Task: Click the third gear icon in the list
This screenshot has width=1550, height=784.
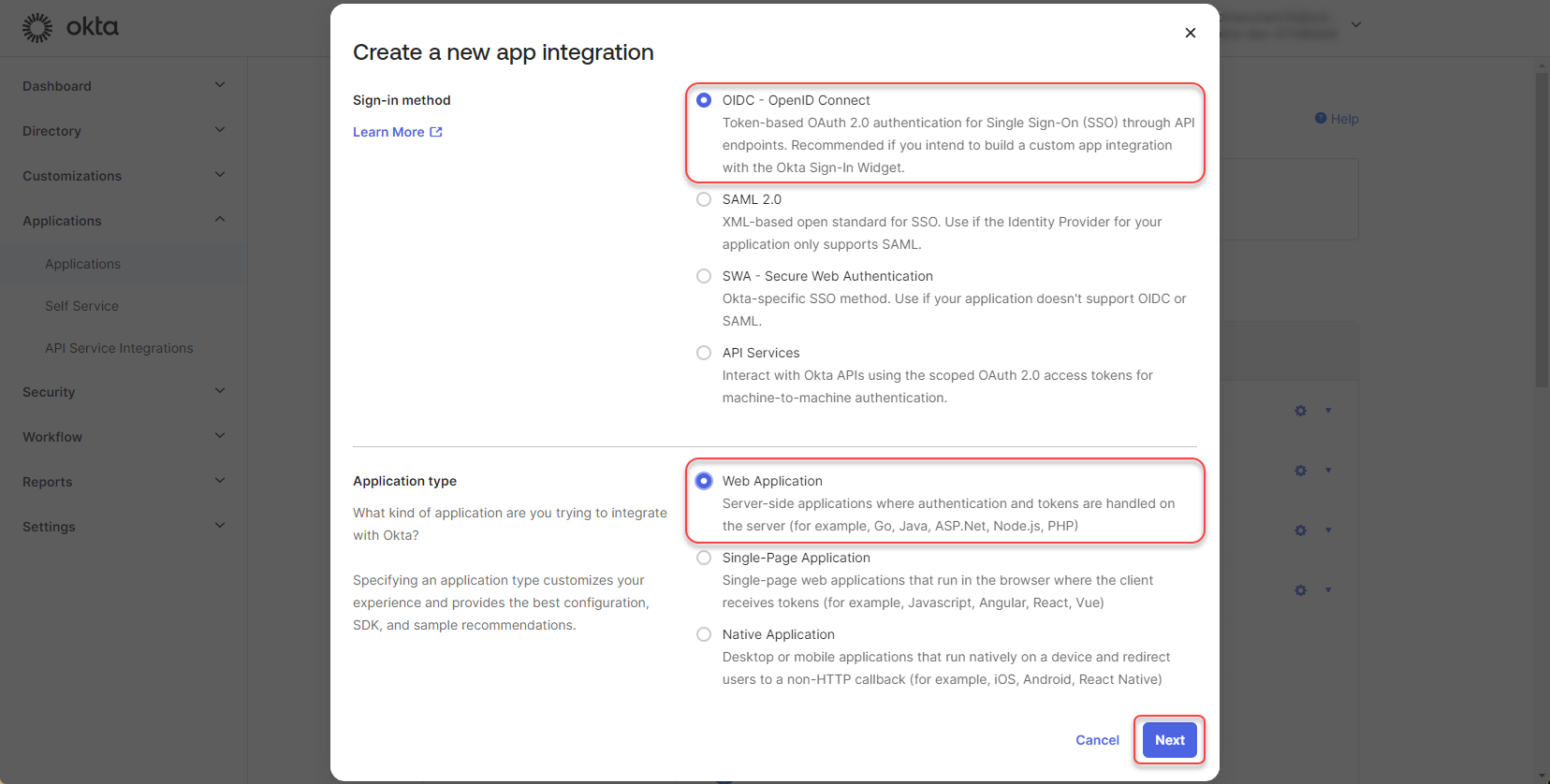Action: click(x=1300, y=530)
